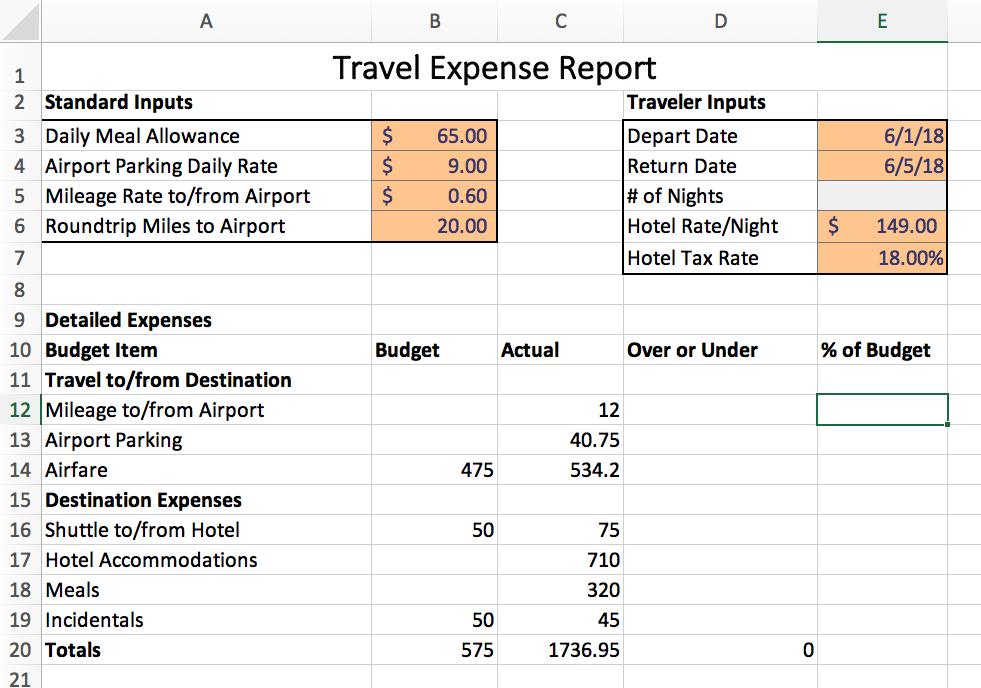
Task: Select the mileage actual value 12
Action: (561, 410)
